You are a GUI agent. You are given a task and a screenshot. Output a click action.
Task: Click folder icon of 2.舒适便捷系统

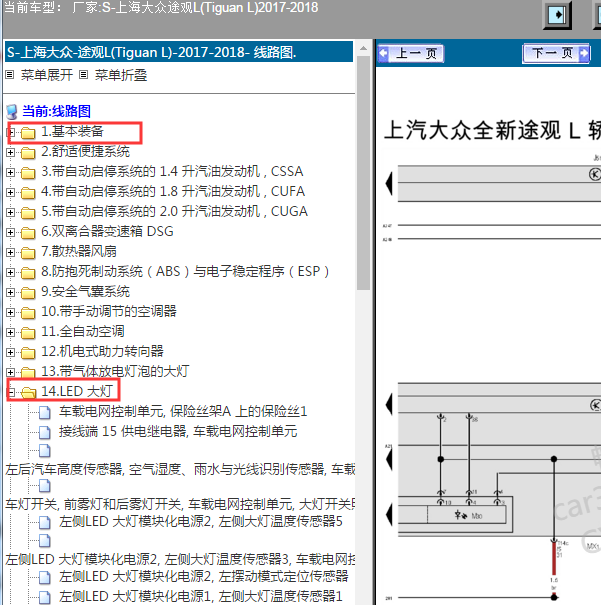(28, 153)
